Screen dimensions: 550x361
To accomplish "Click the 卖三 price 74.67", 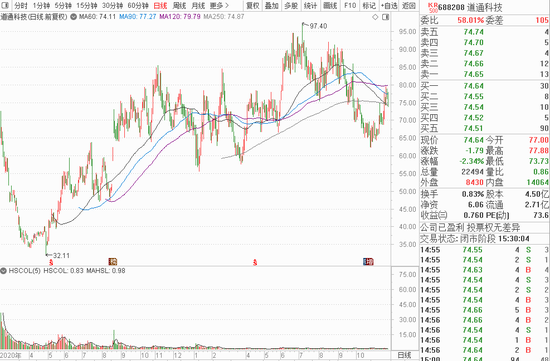I will click(474, 53).
